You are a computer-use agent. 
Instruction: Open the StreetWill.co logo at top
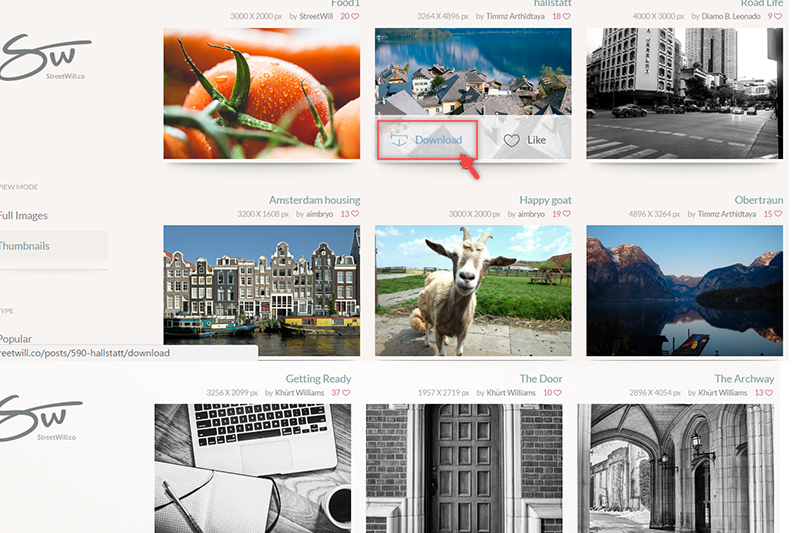[x=45, y=57]
